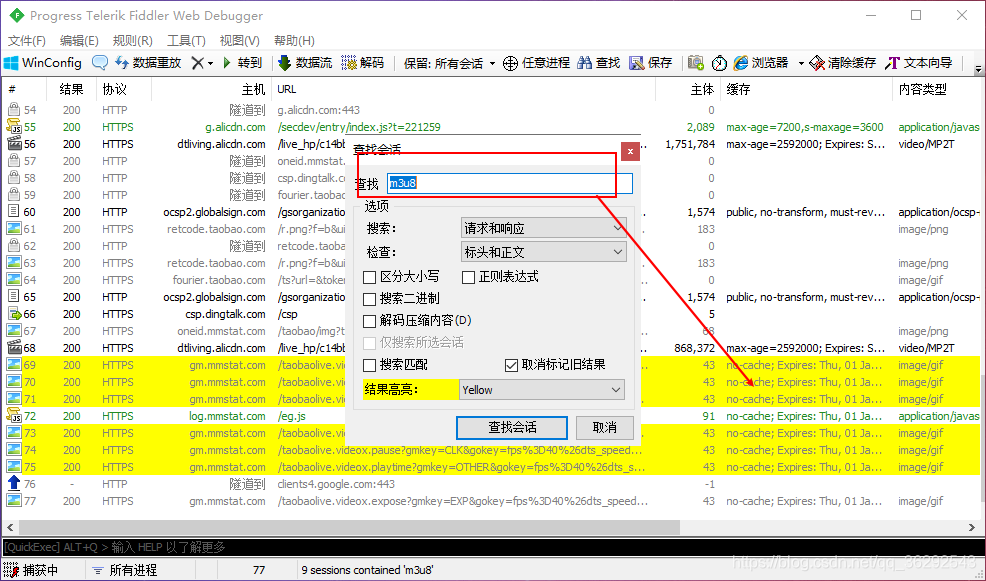Select session 68 video icon

14,348
